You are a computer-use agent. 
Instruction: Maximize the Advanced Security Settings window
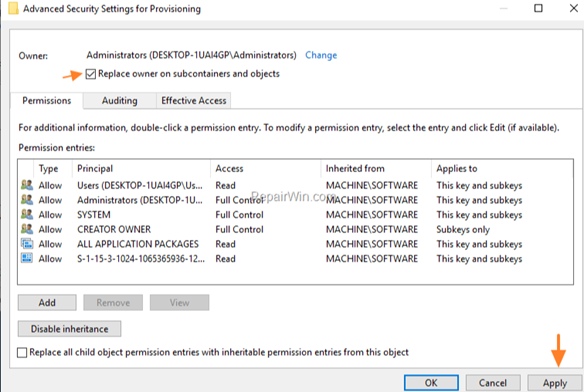pyautogui.click(x=538, y=8)
